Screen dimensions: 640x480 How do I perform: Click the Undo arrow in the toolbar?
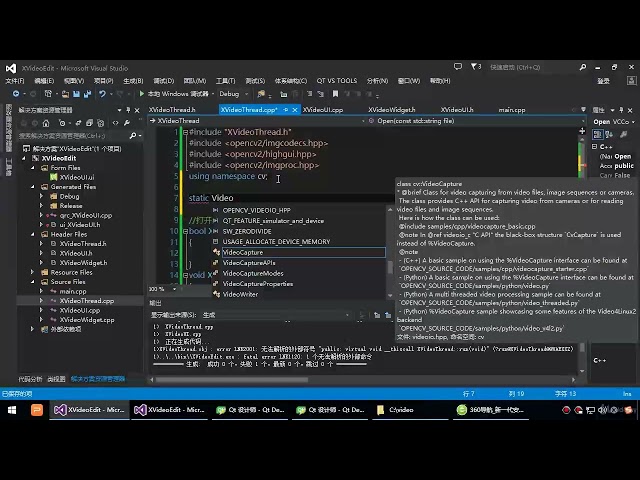pos(102,94)
